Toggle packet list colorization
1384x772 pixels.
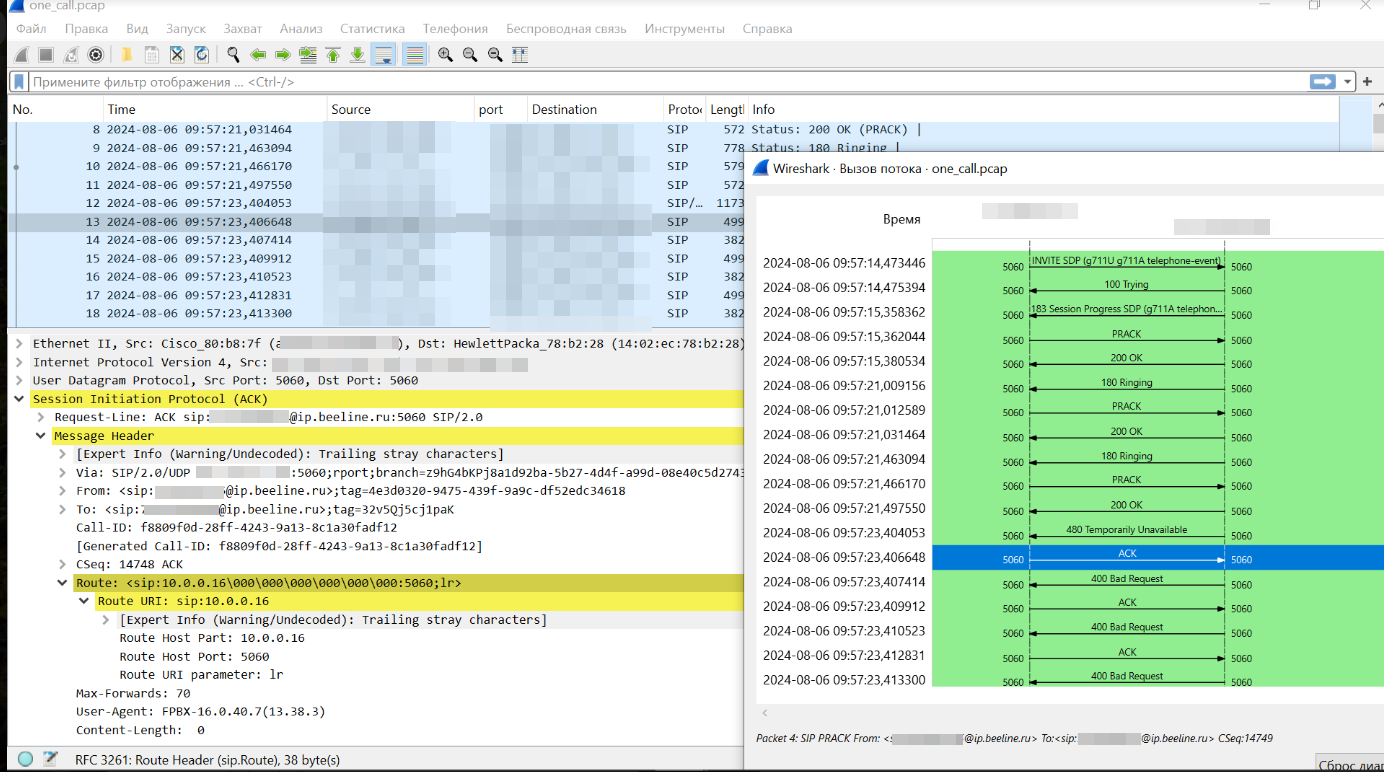[413, 55]
